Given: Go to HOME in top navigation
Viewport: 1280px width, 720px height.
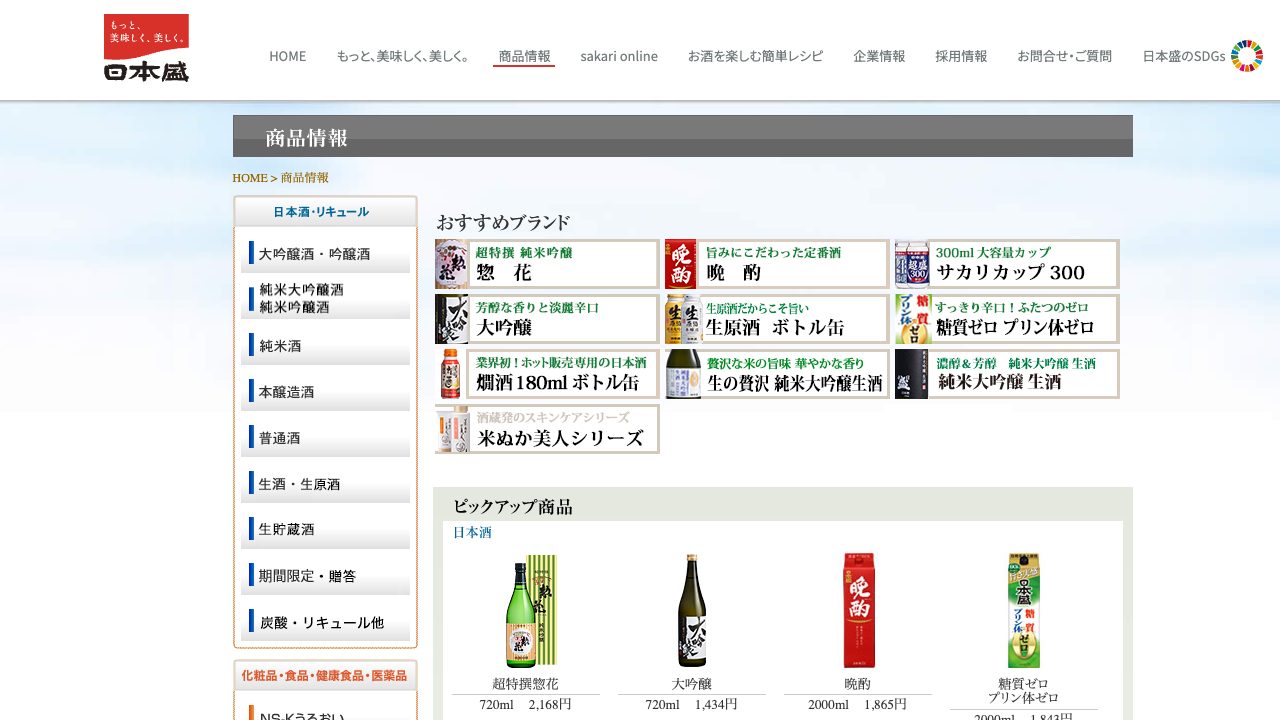Looking at the screenshot, I should point(288,56).
